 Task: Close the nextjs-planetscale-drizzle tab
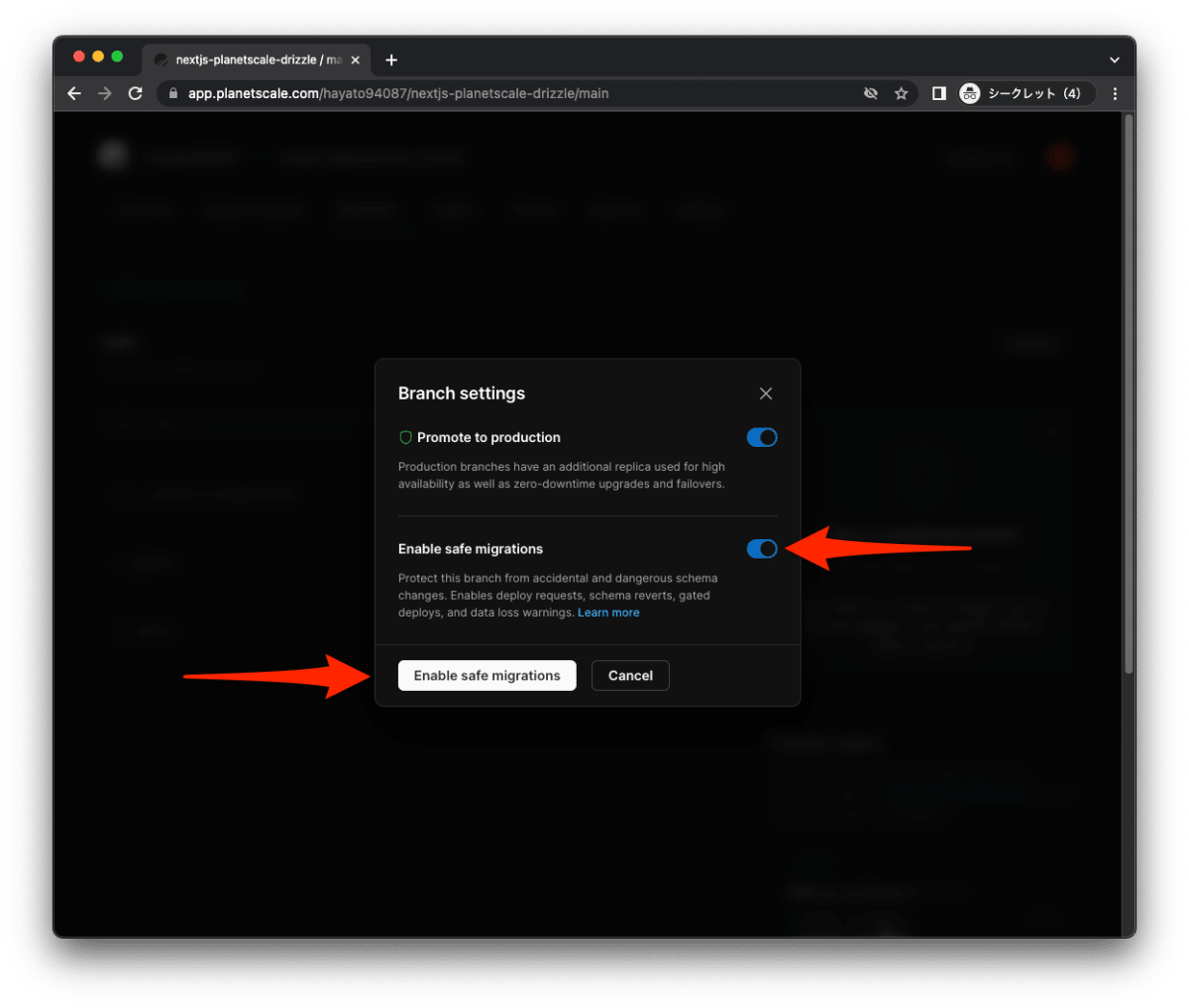pyautogui.click(x=356, y=59)
